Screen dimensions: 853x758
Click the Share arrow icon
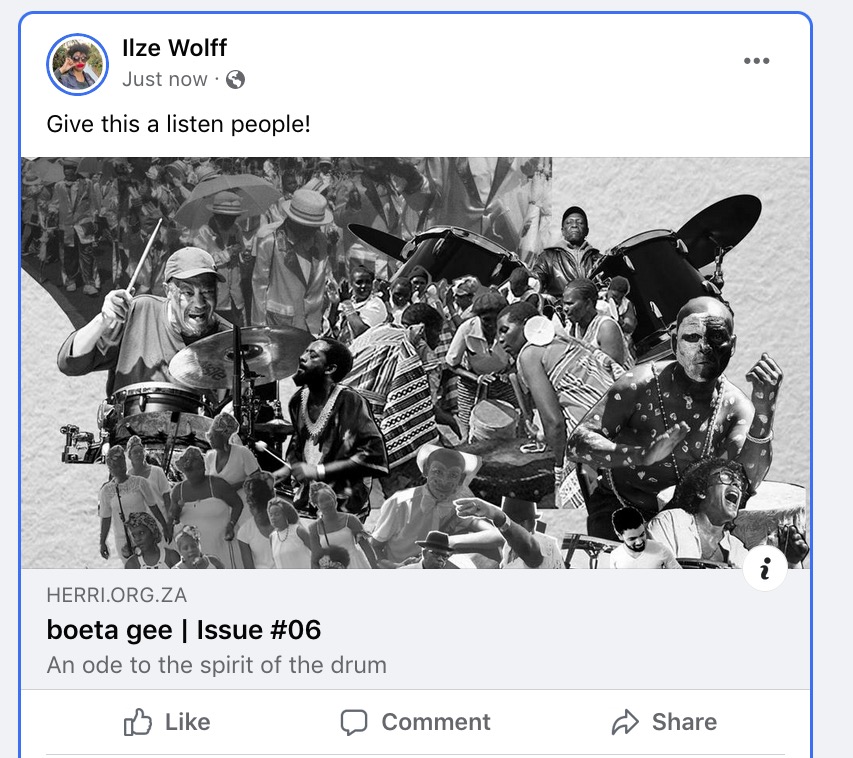[x=625, y=722]
